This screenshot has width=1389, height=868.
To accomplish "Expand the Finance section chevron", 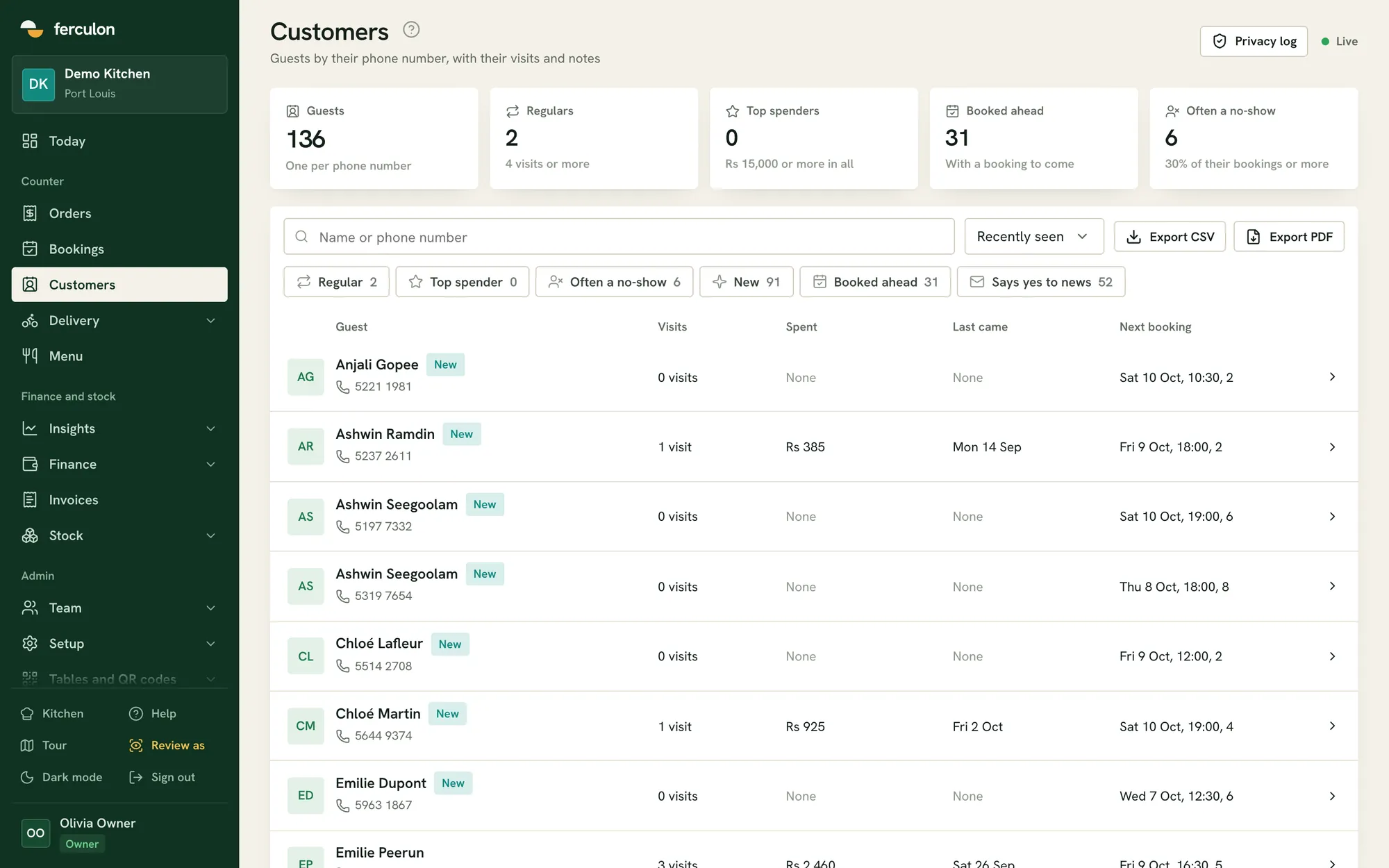I will pyautogui.click(x=211, y=464).
